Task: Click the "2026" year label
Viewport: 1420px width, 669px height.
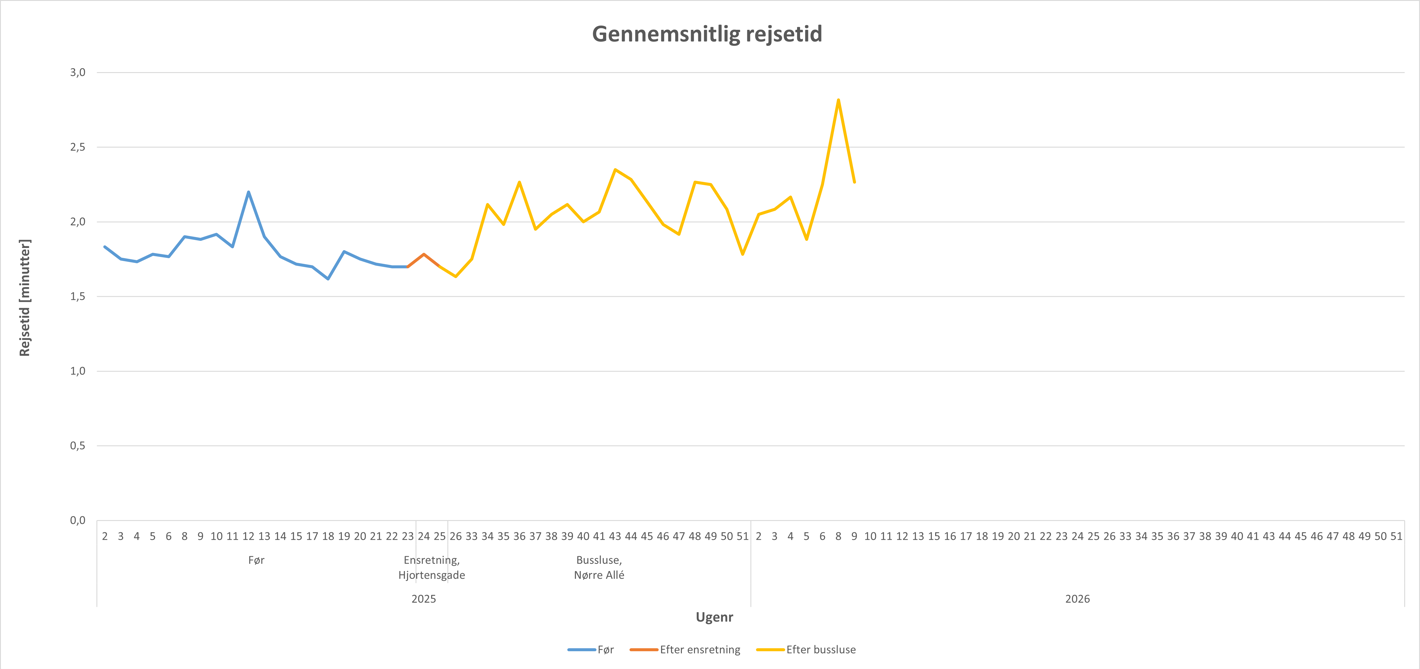Action: pos(1077,599)
